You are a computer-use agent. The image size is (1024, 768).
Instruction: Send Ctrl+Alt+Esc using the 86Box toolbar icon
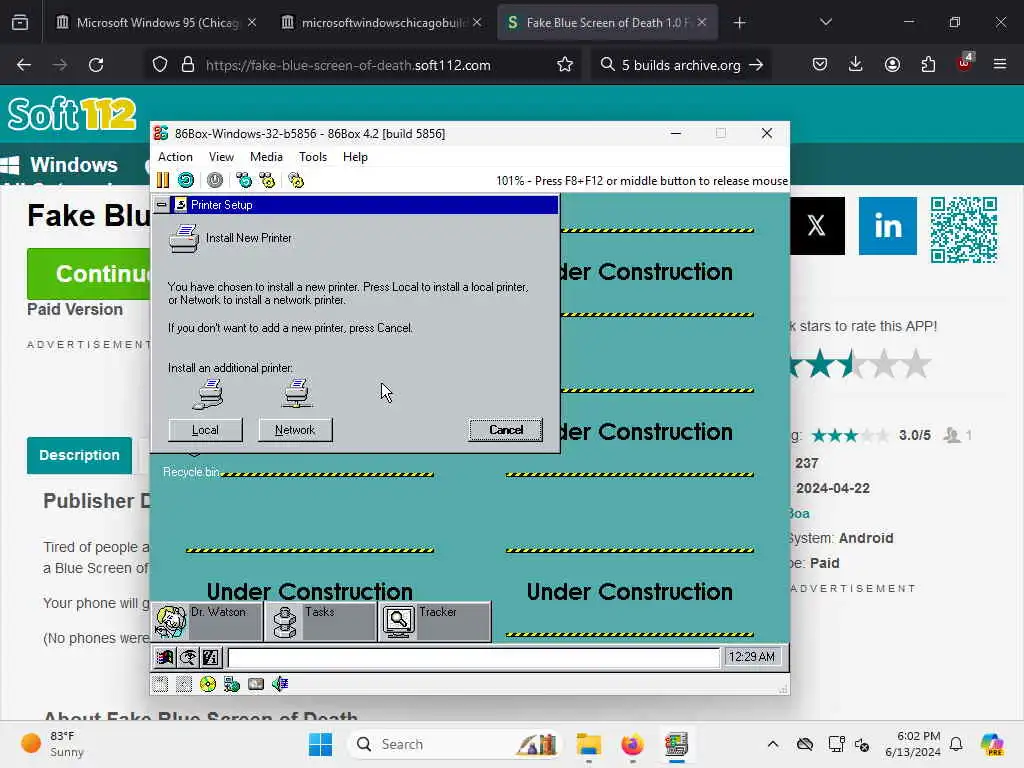point(267,180)
